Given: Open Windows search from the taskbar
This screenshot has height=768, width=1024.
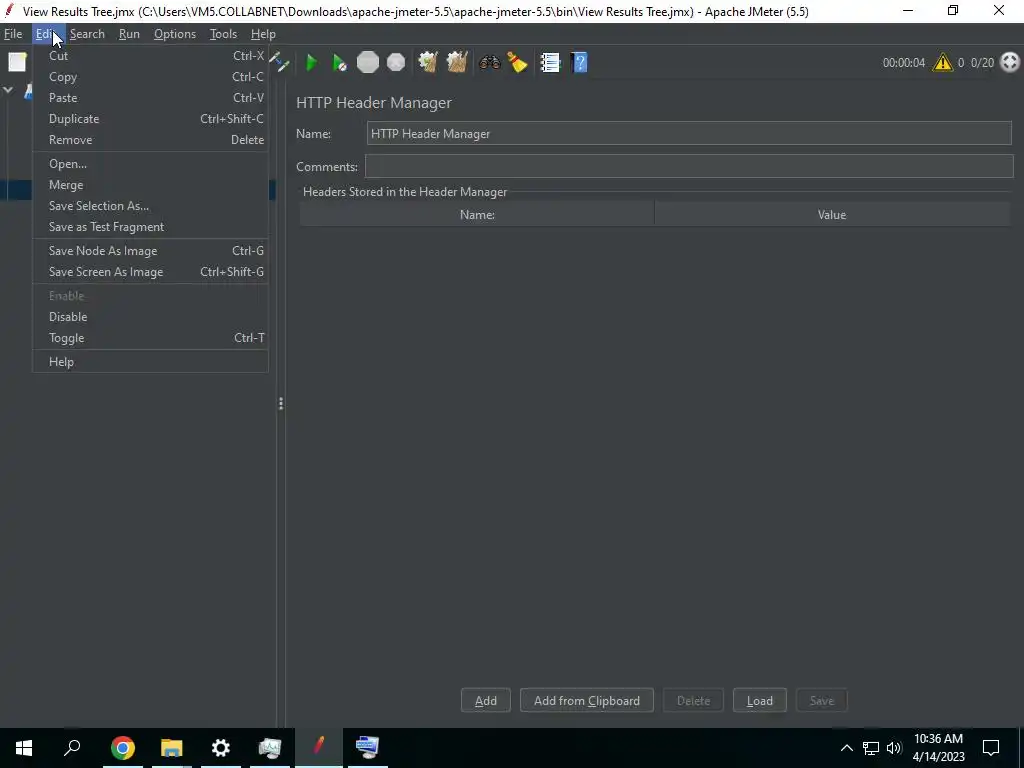Looking at the screenshot, I should coord(72,748).
